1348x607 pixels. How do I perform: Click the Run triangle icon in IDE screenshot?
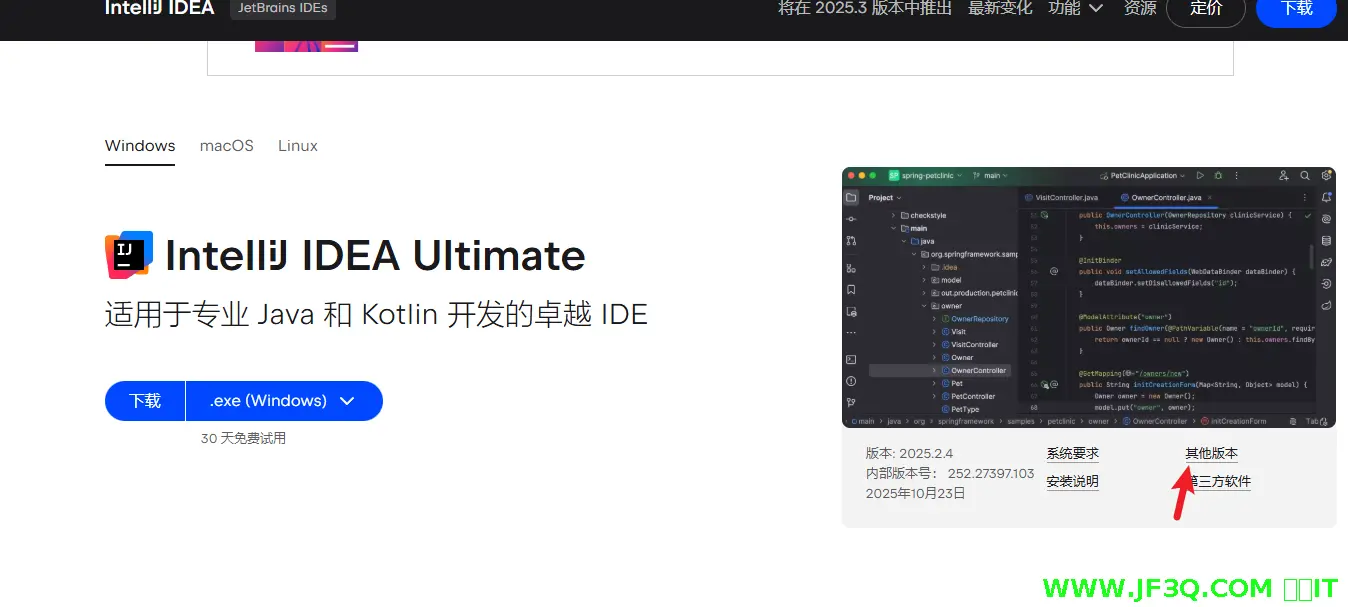[1201, 176]
